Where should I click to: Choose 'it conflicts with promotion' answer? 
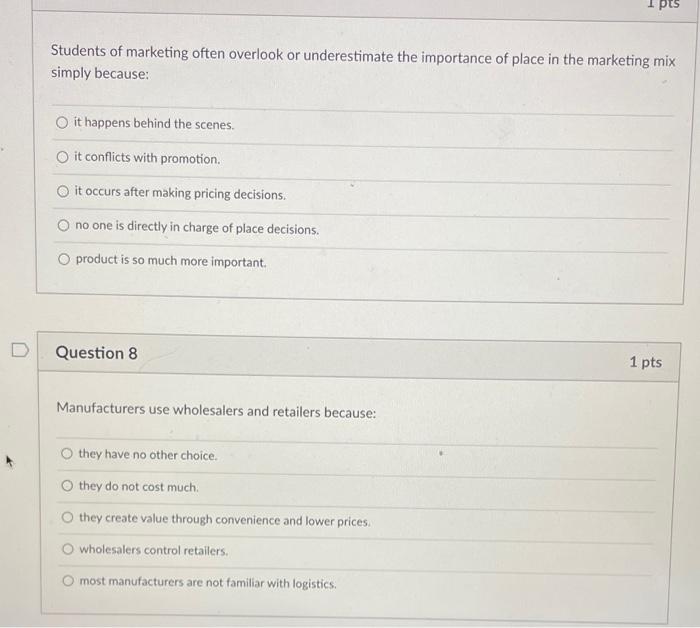pos(63,158)
